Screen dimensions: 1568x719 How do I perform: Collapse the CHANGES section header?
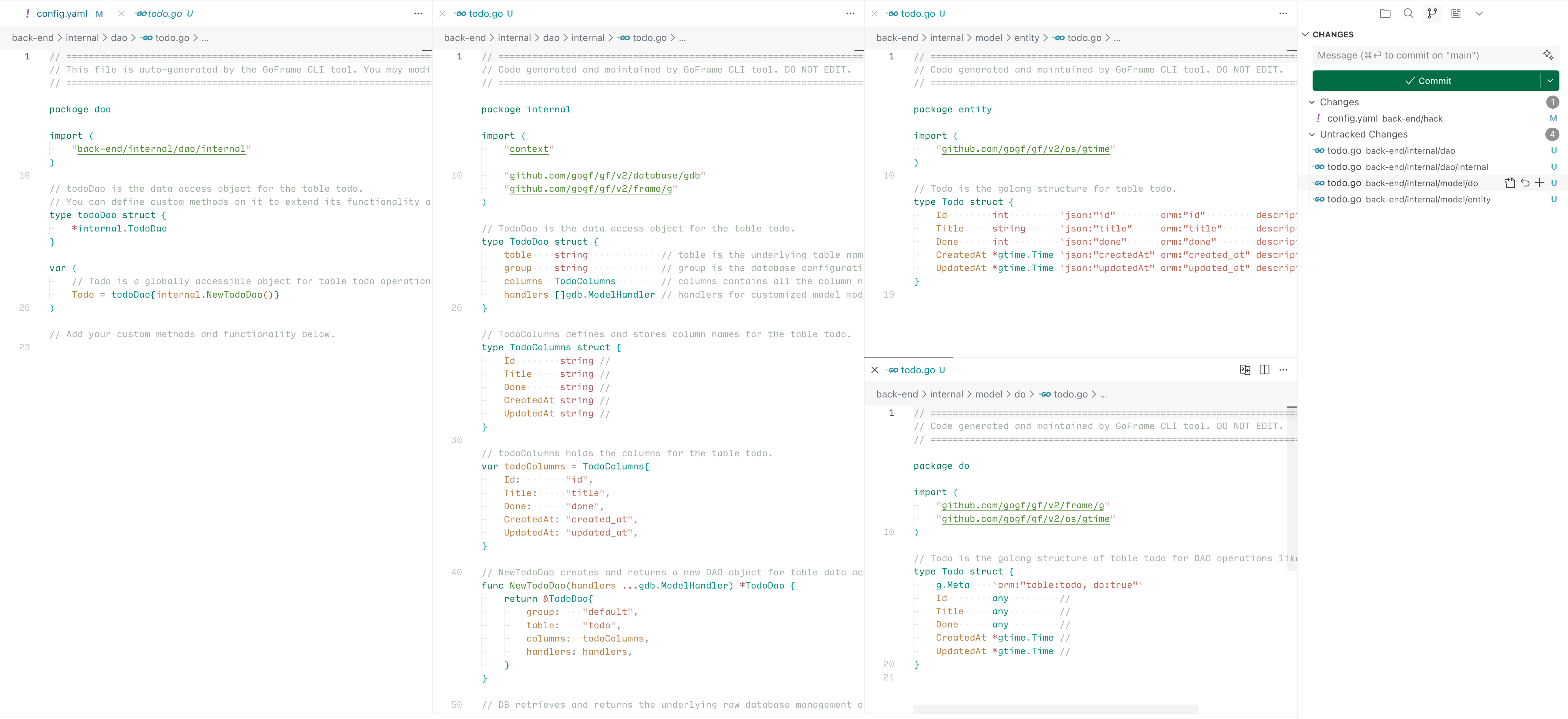[1305, 35]
